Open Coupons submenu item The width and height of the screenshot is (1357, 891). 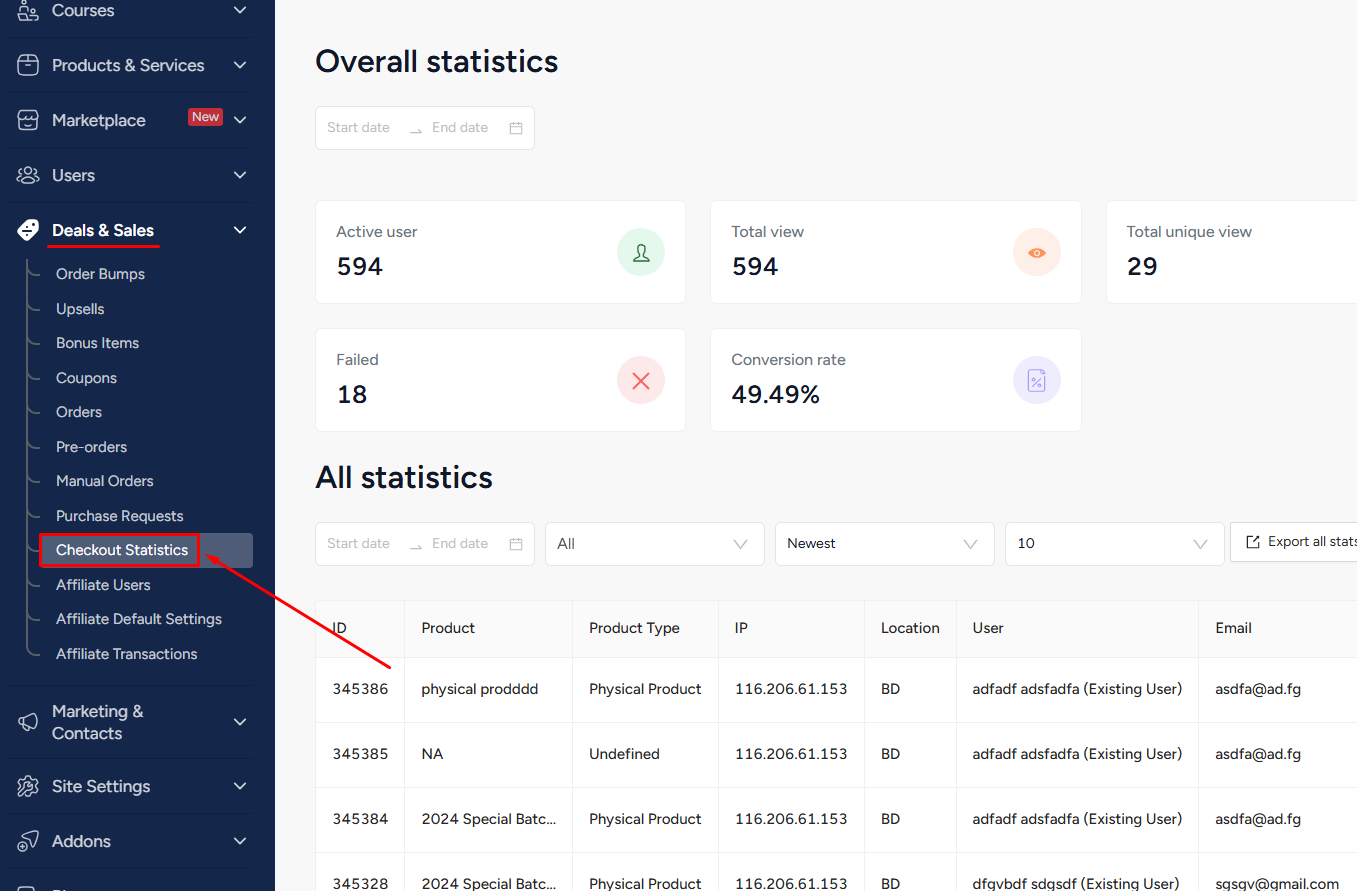pyautogui.click(x=86, y=378)
